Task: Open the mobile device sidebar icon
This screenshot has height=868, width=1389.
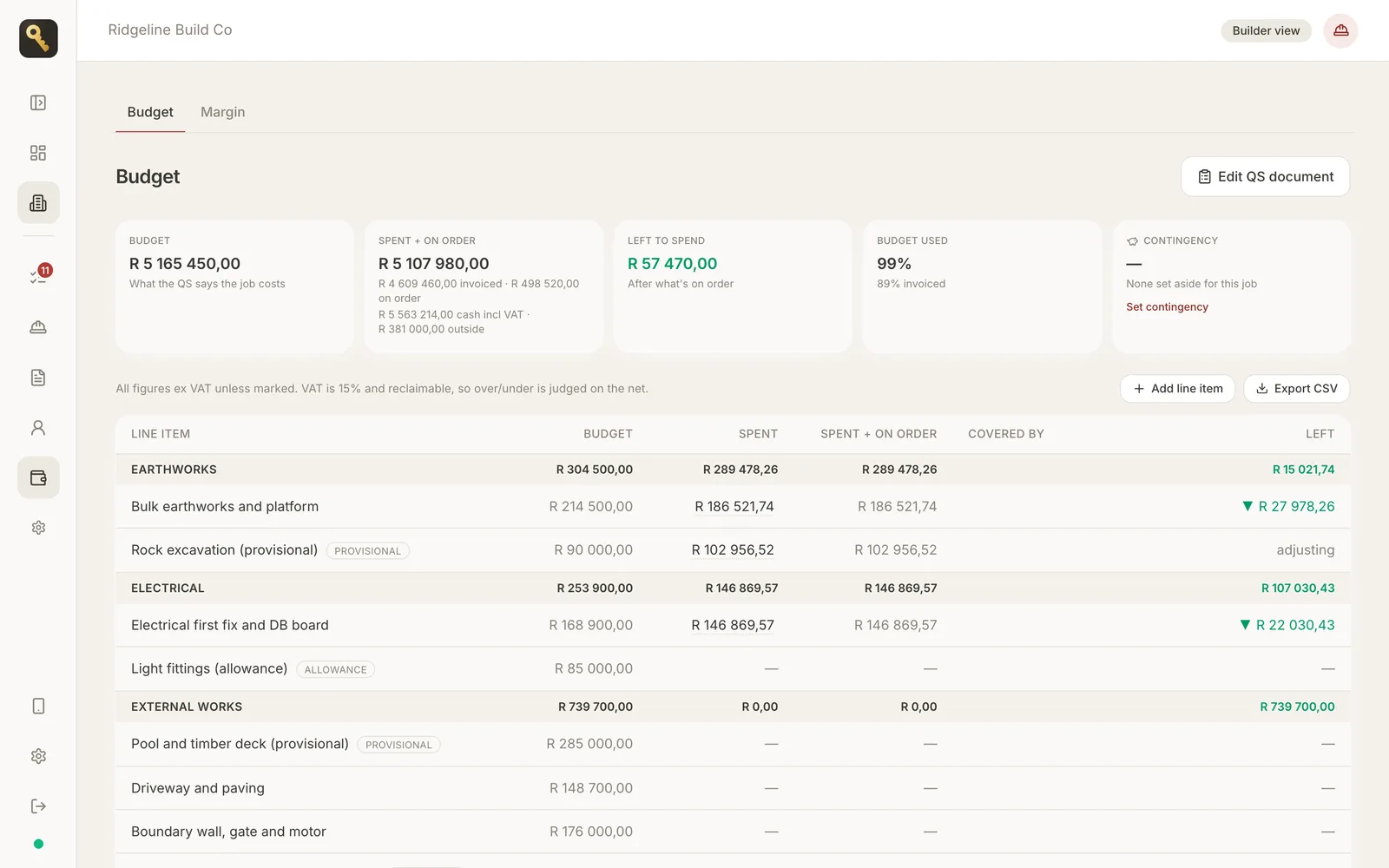Action: pyautogui.click(x=38, y=707)
